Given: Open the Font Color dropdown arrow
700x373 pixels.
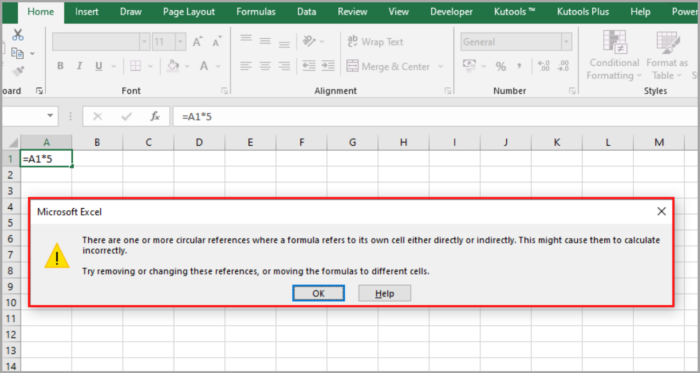Looking at the screenshot, I should 218,66.
